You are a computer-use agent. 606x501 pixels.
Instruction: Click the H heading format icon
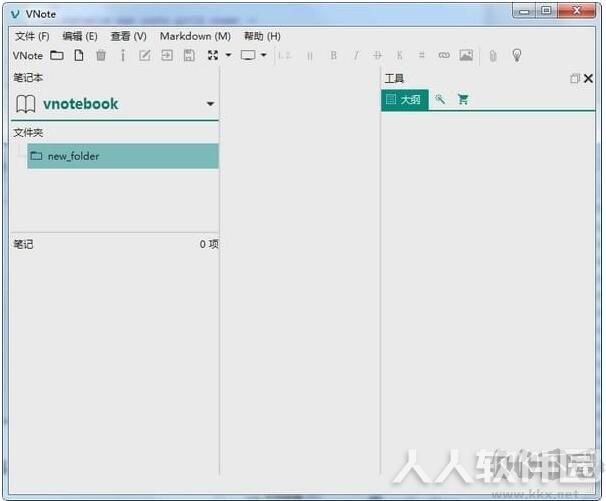[310, 55]
